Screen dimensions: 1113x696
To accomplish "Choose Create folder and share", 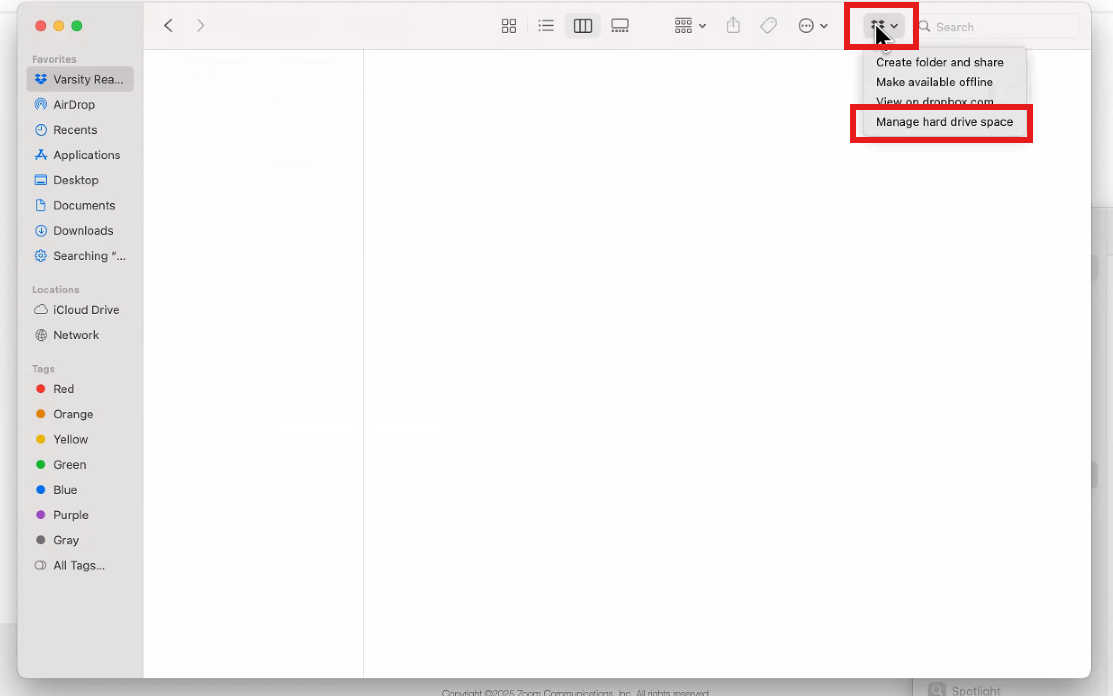I will pos(939,62).
